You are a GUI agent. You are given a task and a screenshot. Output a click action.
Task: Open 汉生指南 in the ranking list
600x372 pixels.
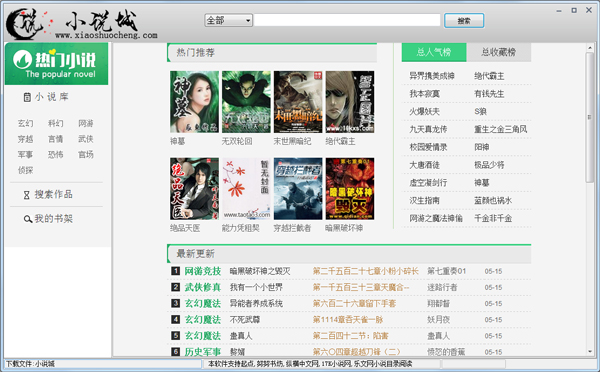pyautogui.click(x=424, y=201)
